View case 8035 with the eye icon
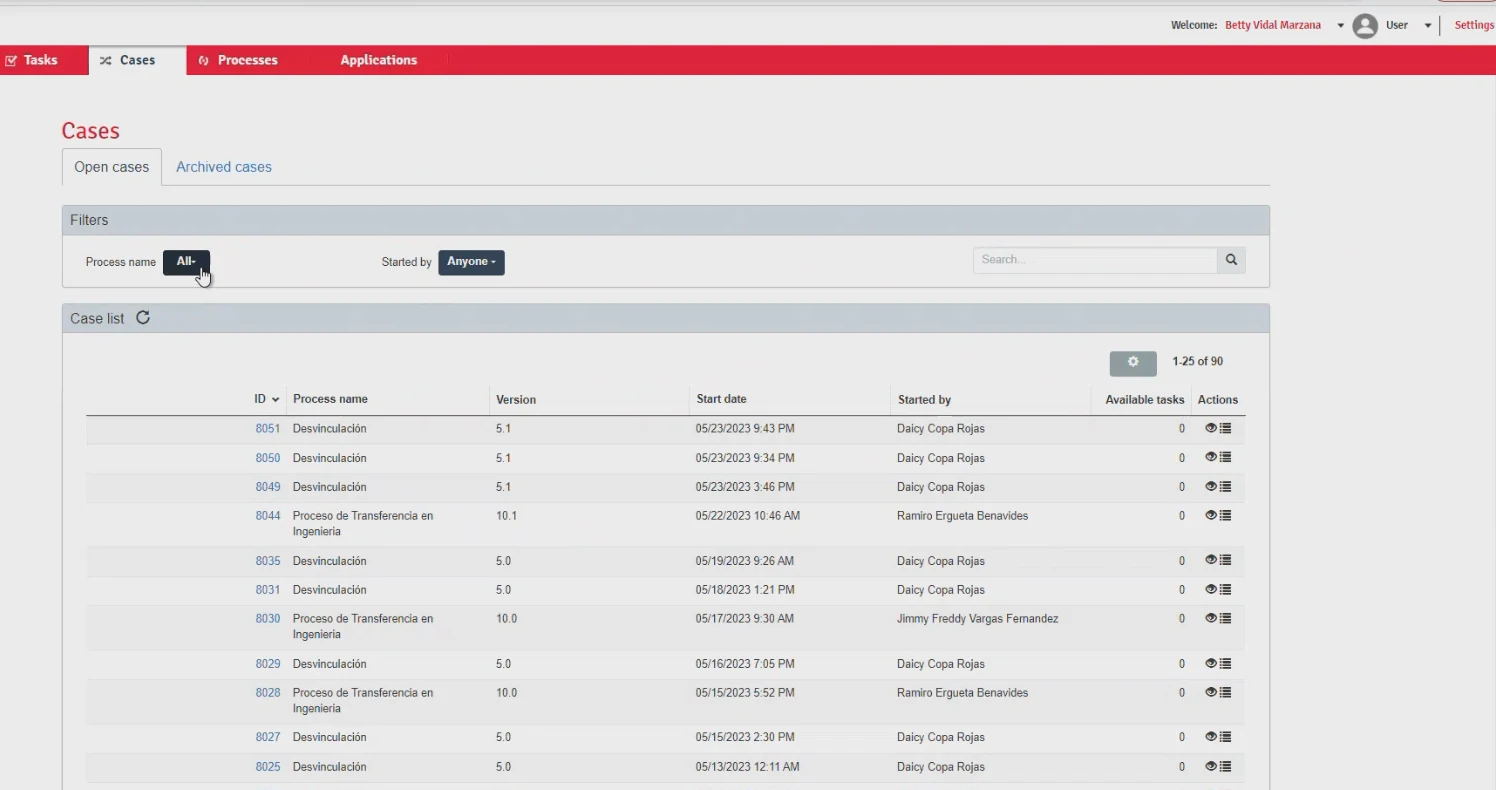This screenshot has height=790, width=1496. coord(1211,560)
